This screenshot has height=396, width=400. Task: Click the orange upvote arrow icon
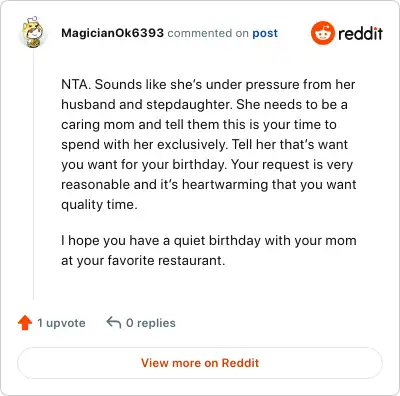(x=25, y=323)
